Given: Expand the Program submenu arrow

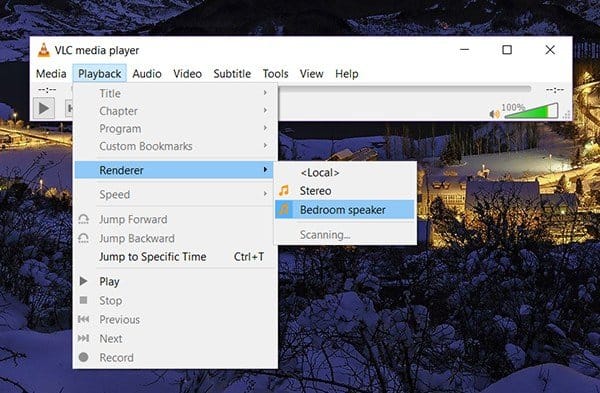Looking at the screenshot, I should (265, 128).
